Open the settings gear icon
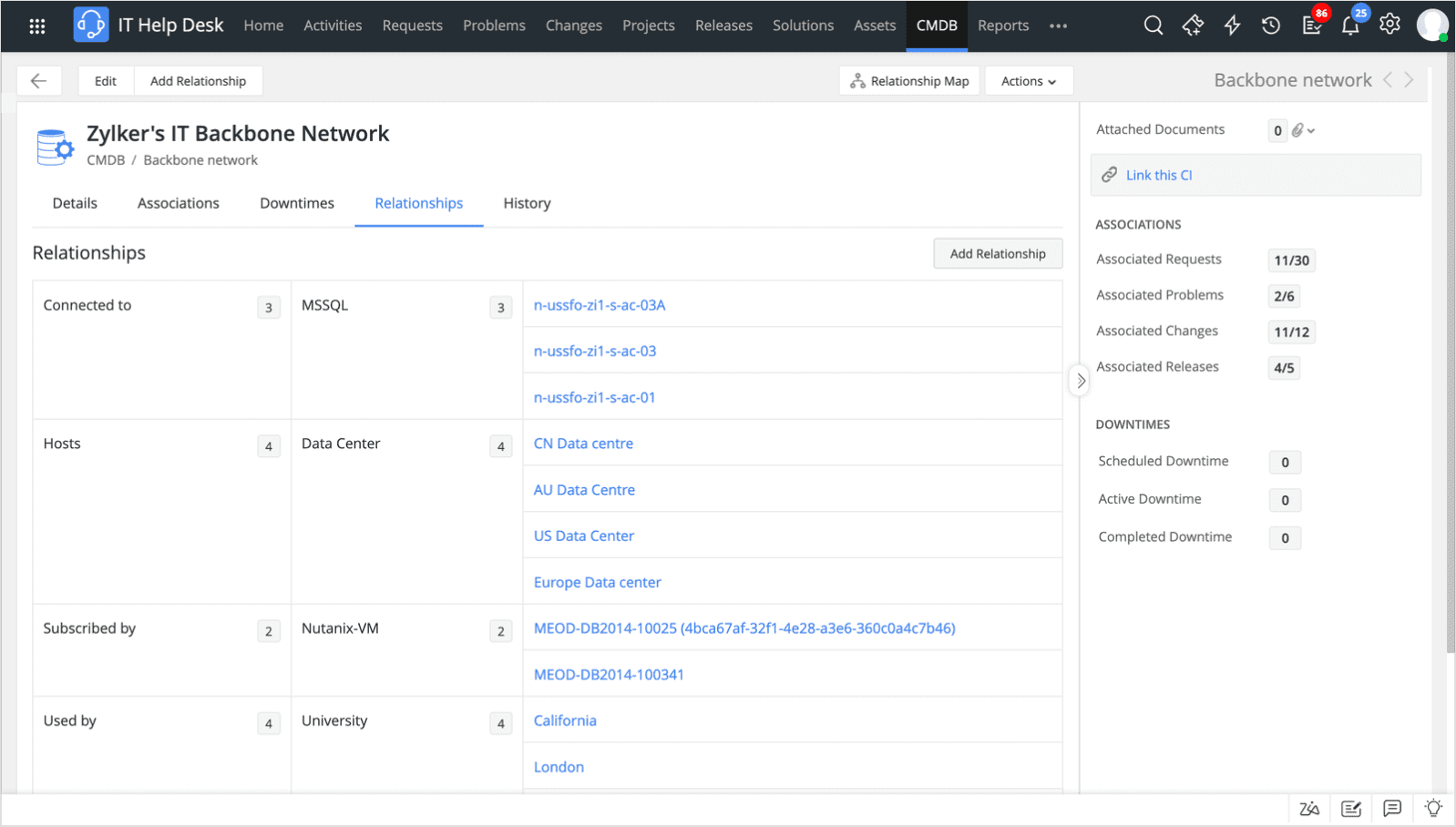1456x827 pixels. (1389, 25)
